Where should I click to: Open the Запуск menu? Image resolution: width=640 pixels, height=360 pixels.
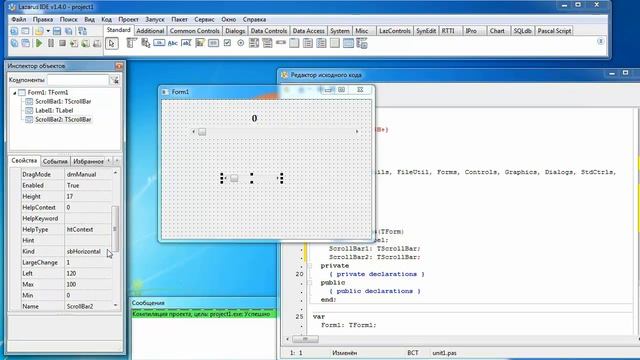[155, 19]
